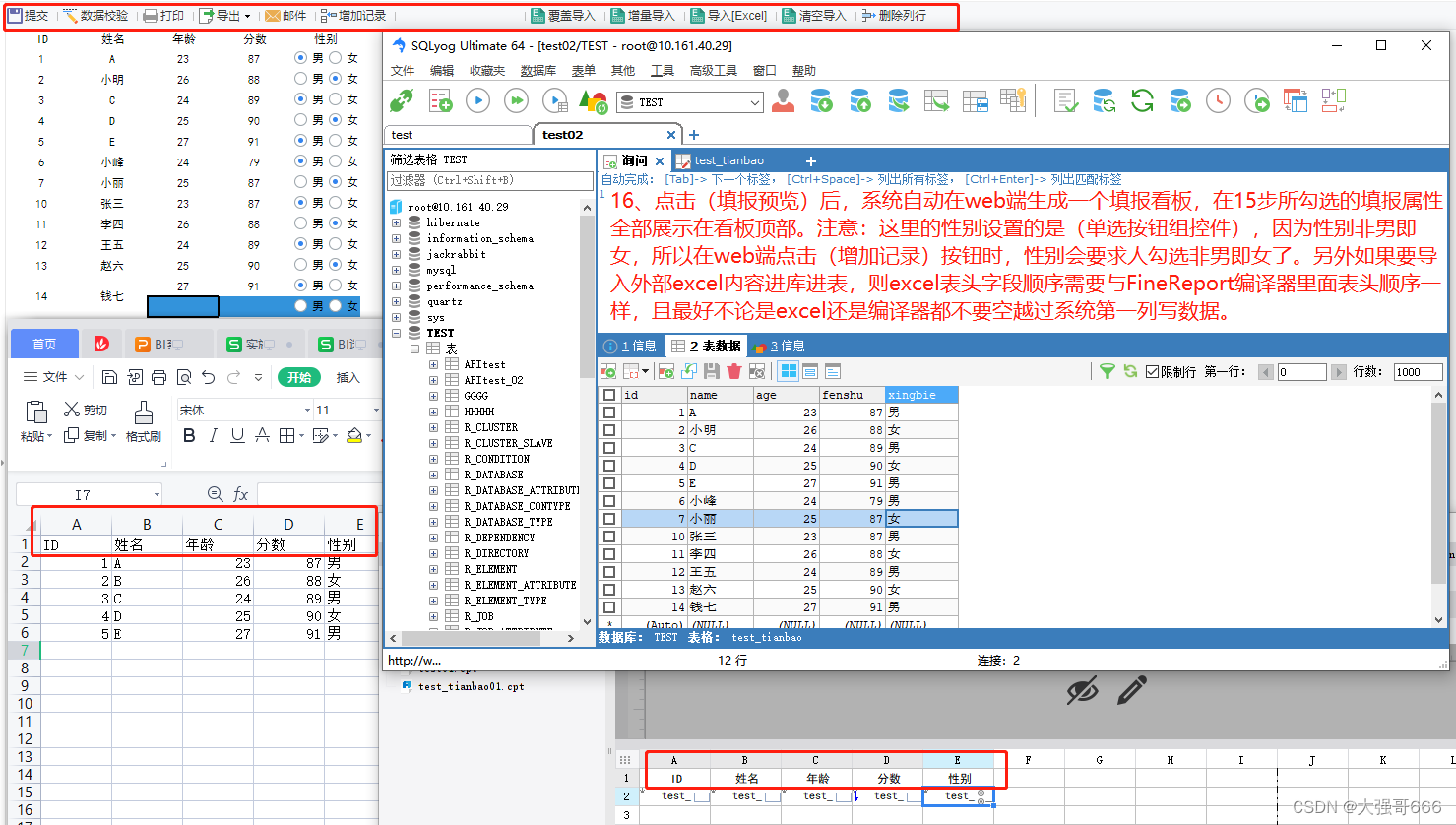Click the new query editor icon in SQLyog
Viewport: 1456px width, 825px height.
pyautogui.click(x=441, y=100)
